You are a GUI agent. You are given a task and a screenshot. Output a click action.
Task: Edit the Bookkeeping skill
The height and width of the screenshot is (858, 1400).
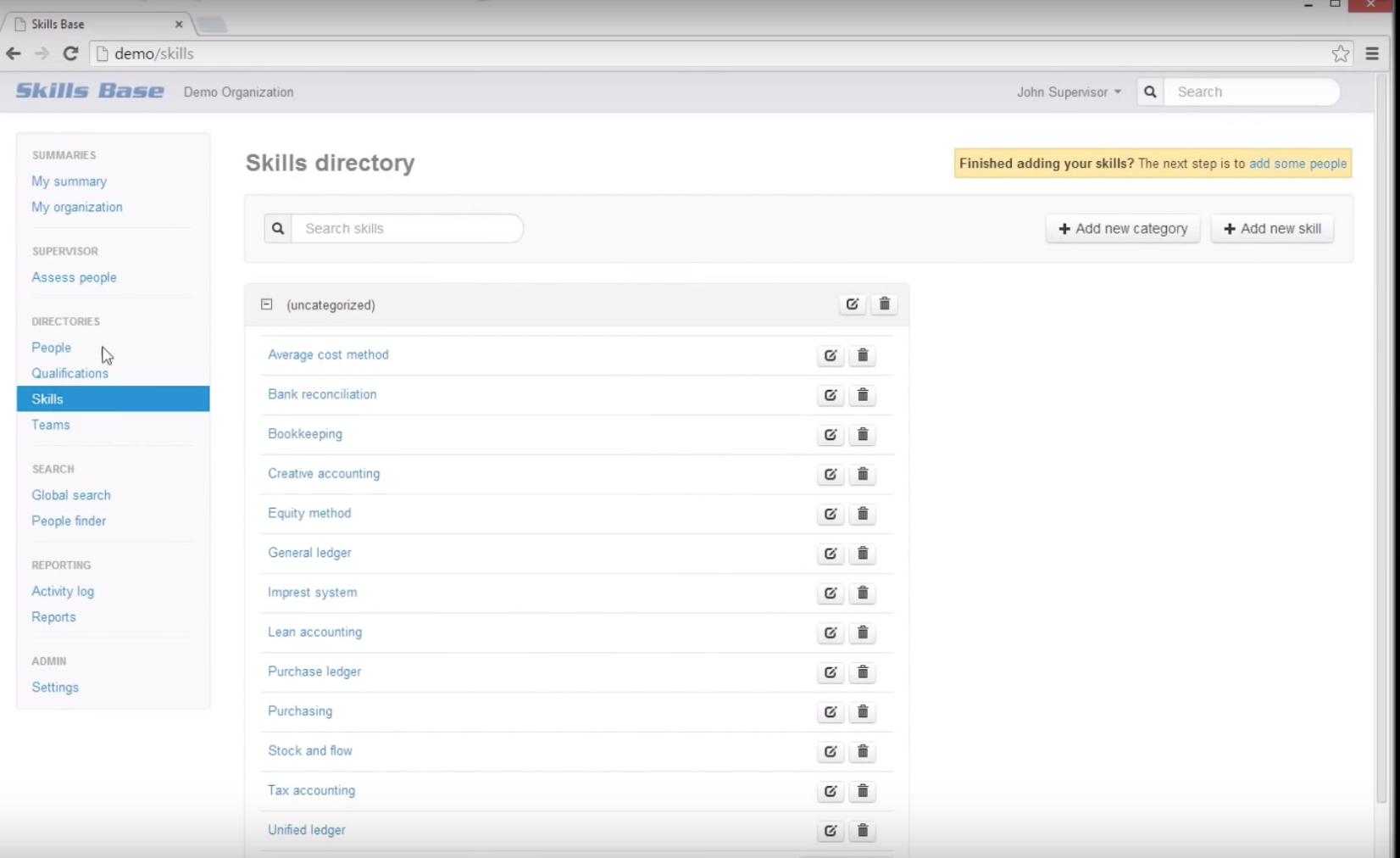(831, 435)
